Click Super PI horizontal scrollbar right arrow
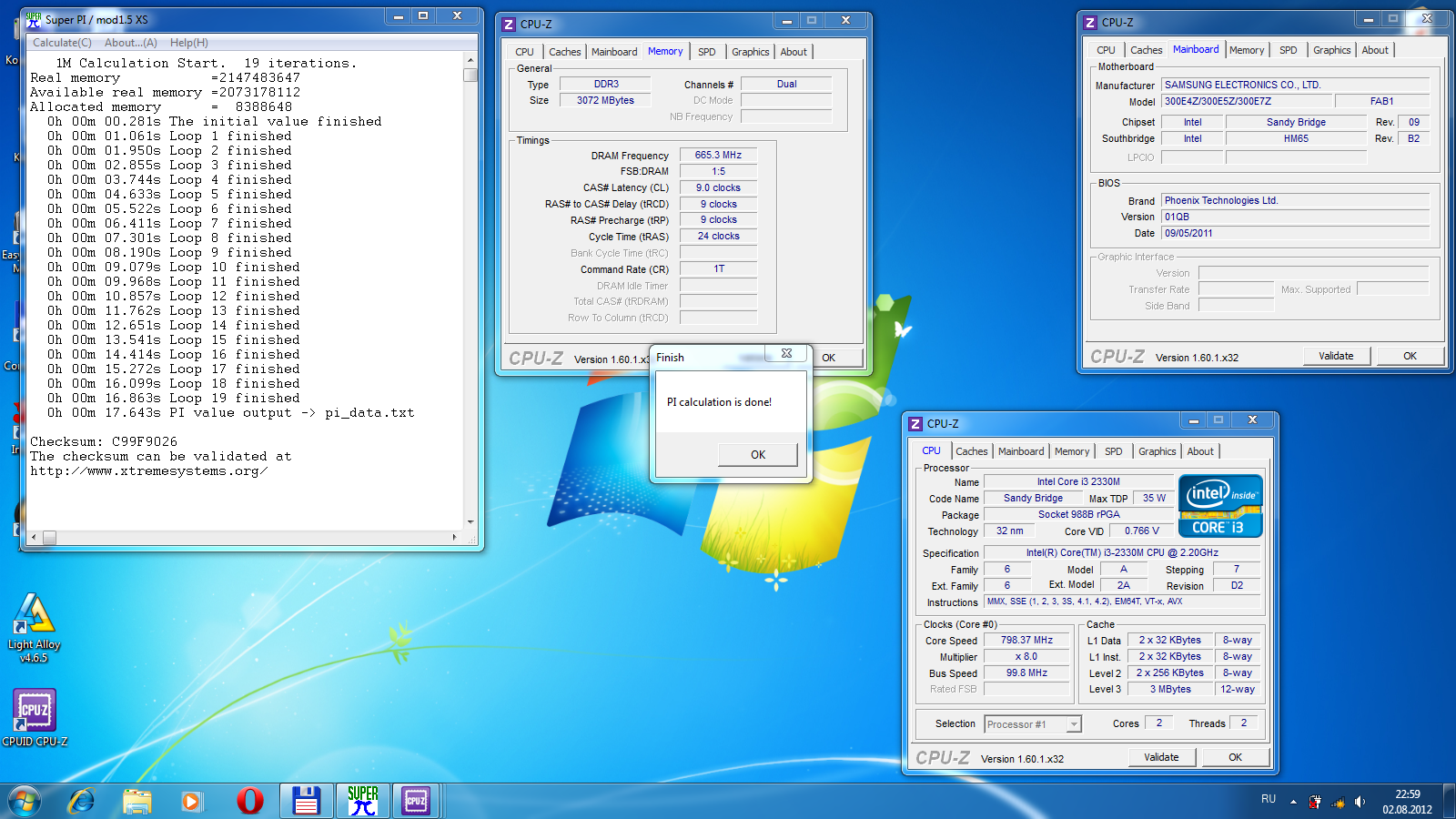The image size is (1456, 819). pyautogui.click(x=455, y=537)
